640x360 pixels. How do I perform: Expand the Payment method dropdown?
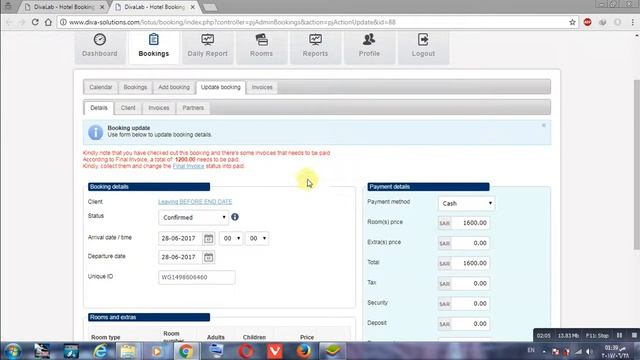click(x=467, y=203)
